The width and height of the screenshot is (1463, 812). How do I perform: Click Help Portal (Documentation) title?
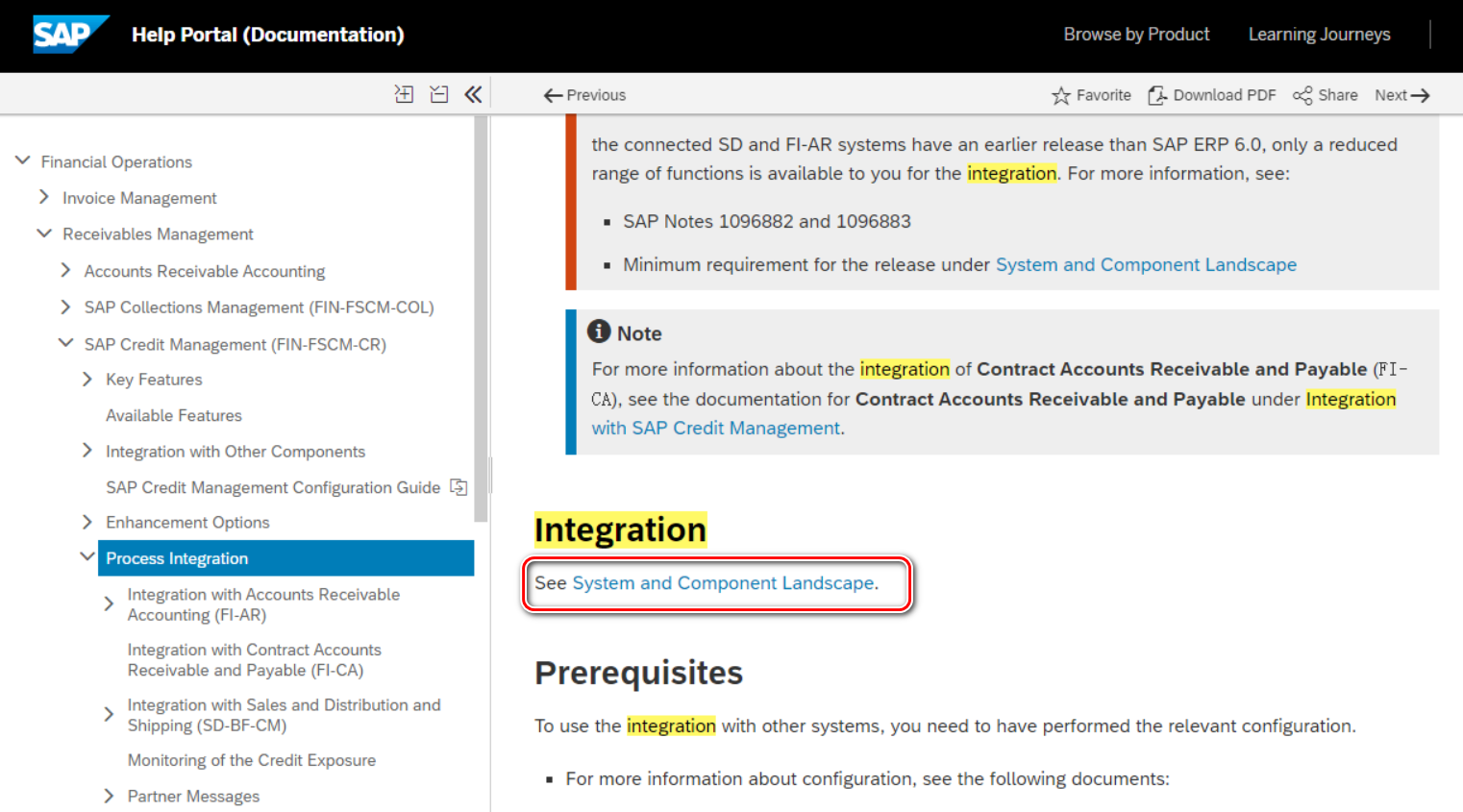pos(268,35)
